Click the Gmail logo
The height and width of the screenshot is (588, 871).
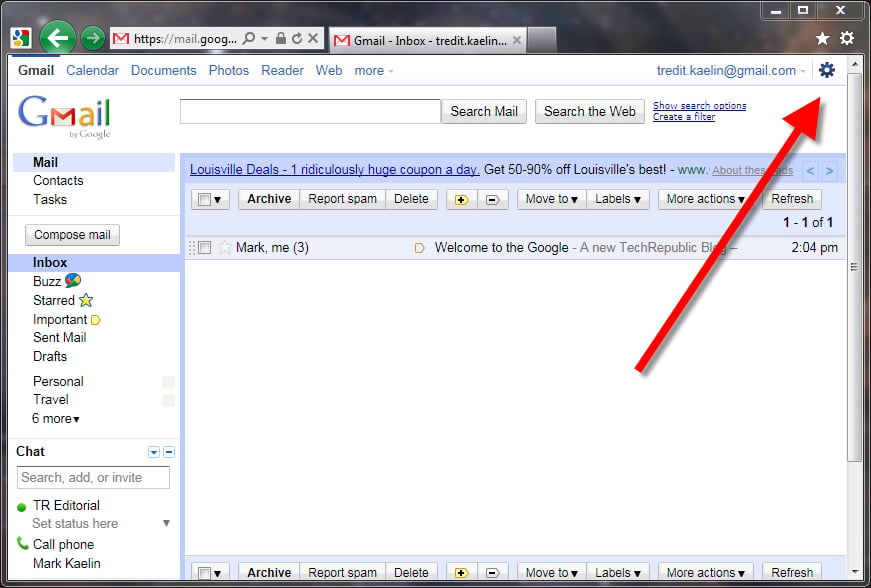[64, 115]
